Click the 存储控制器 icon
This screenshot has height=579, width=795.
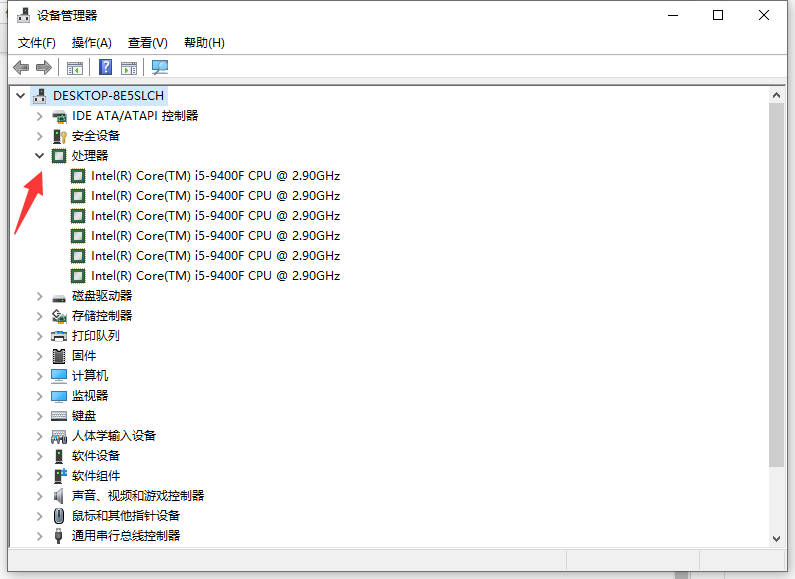pyautogui.click(x=59, y=316)
